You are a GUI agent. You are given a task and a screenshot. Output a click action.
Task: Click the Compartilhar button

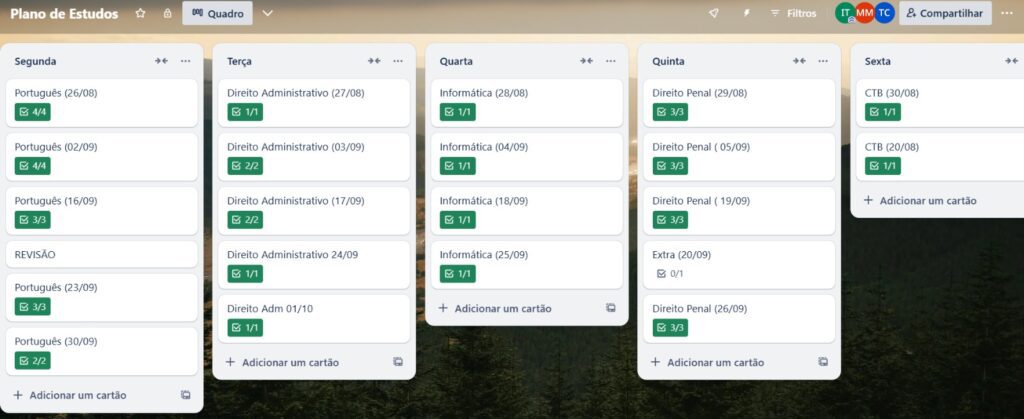point(945,14)
